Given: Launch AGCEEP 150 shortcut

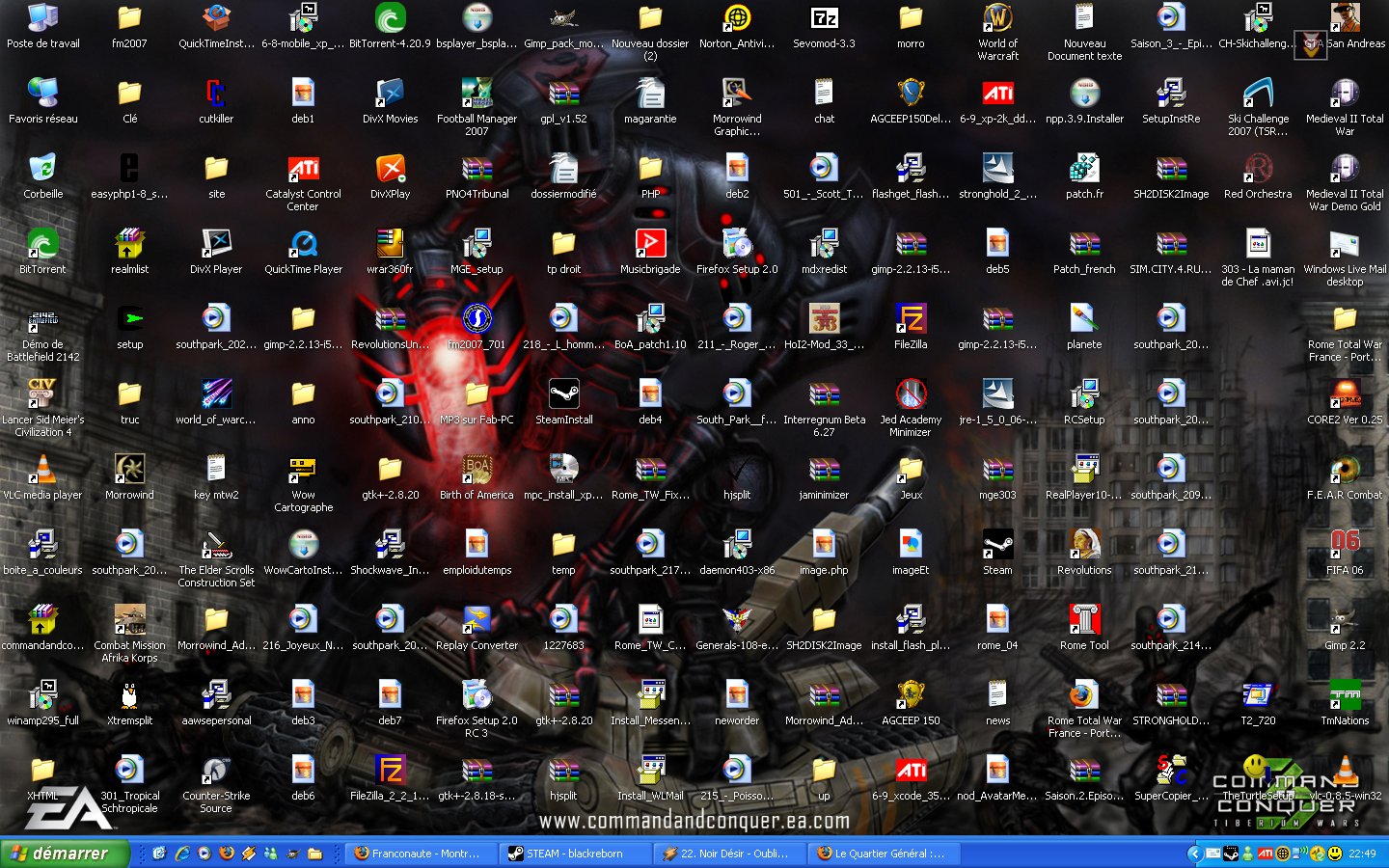Looking at the screenshot, I should [912, 703].
